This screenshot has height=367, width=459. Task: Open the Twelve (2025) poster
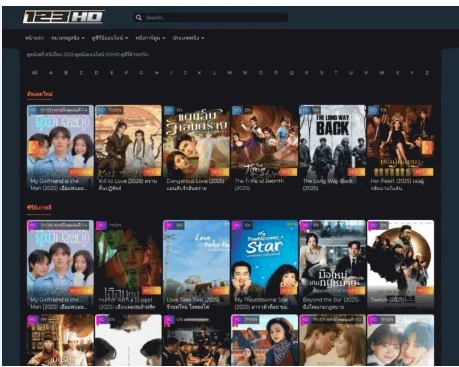(400, 265)
